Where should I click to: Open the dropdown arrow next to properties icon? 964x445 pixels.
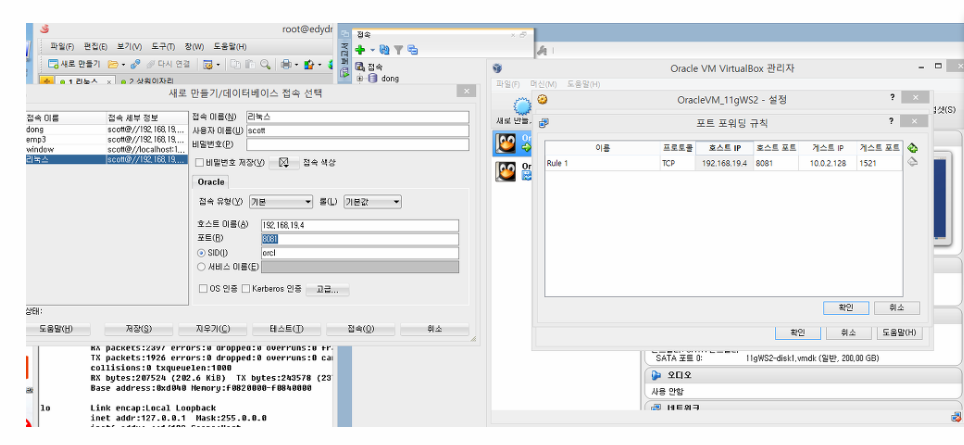click(218, 64)
